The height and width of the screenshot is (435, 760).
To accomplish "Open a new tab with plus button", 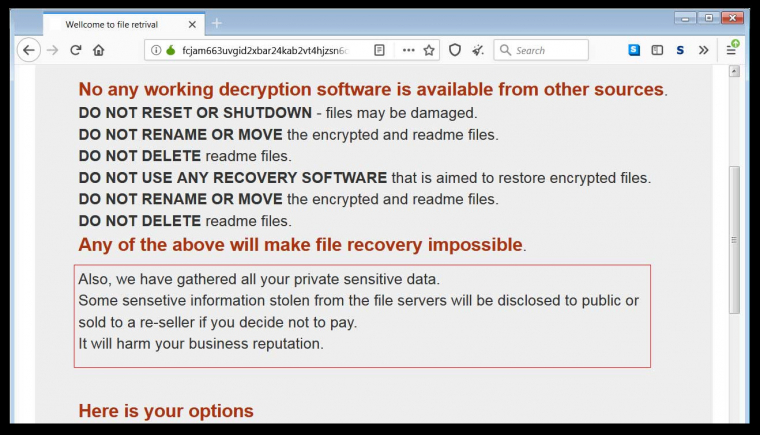I will (x=217, y=23).
